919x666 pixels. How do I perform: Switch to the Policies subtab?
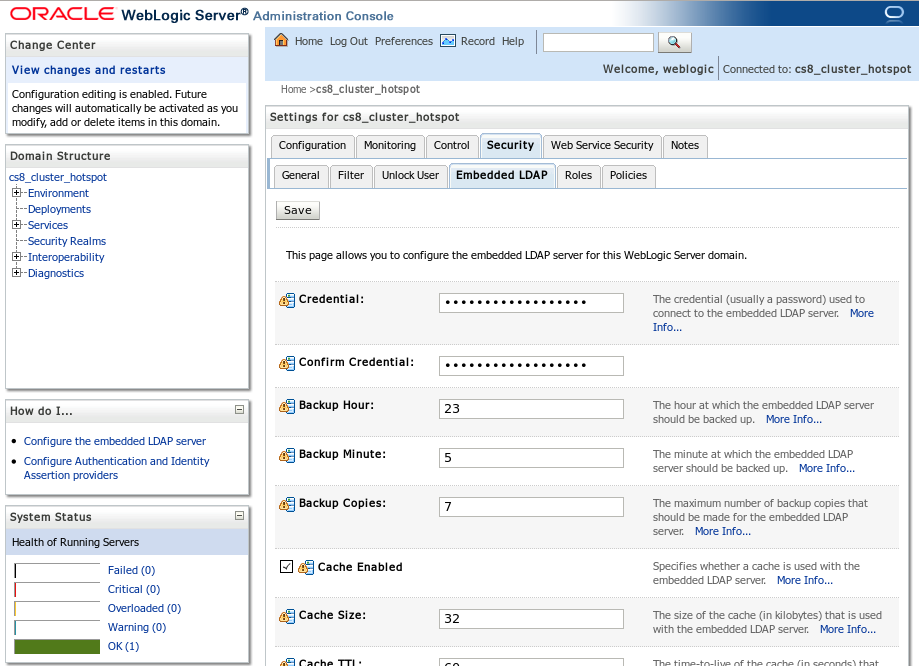click(628, 176)
